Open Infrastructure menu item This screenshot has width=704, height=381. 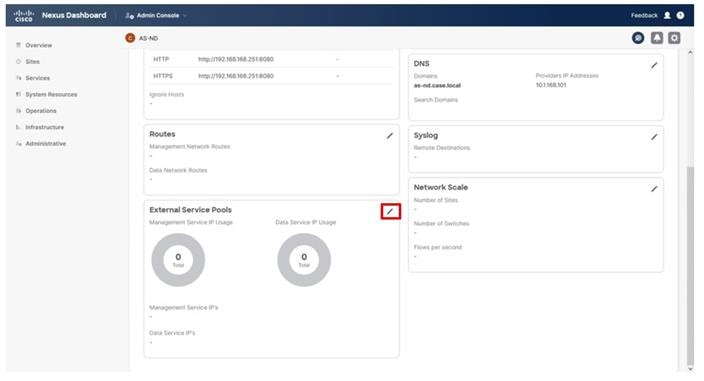pyautogui.click(x=44, y=127)
